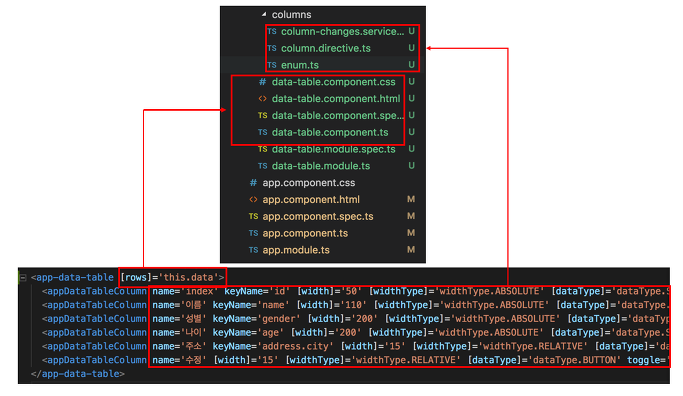683x396 pixels.
Task: Click keyName='gender' in code
Action: (x=257, y=319)
